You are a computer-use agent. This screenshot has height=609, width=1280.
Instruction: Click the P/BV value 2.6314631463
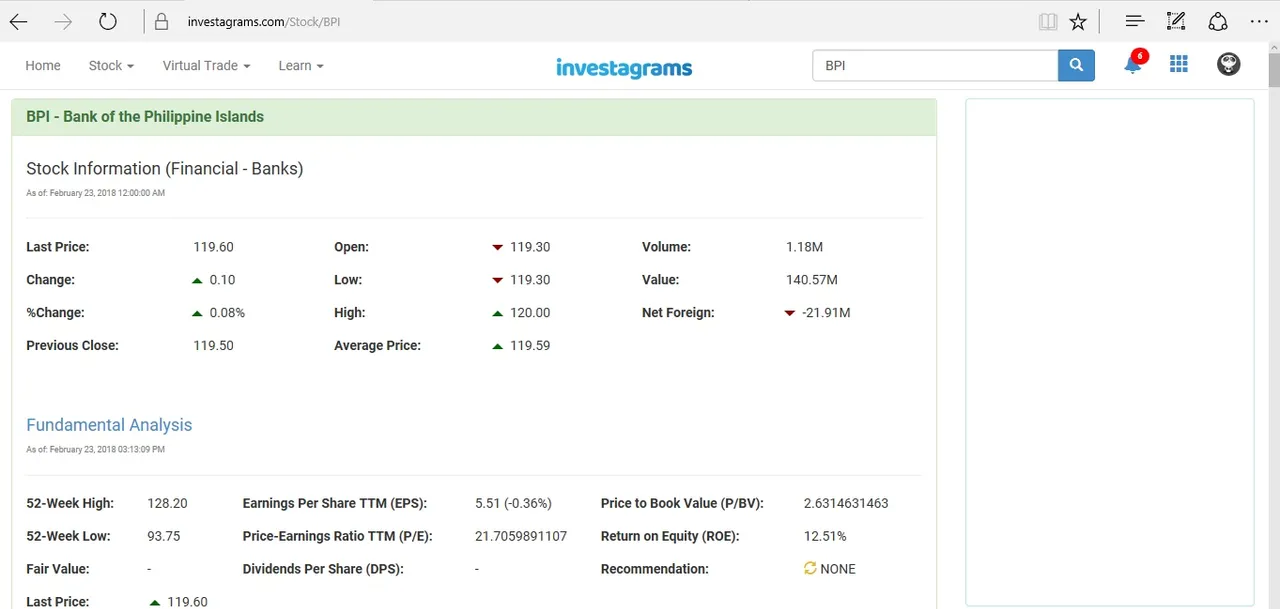point(846,503)
